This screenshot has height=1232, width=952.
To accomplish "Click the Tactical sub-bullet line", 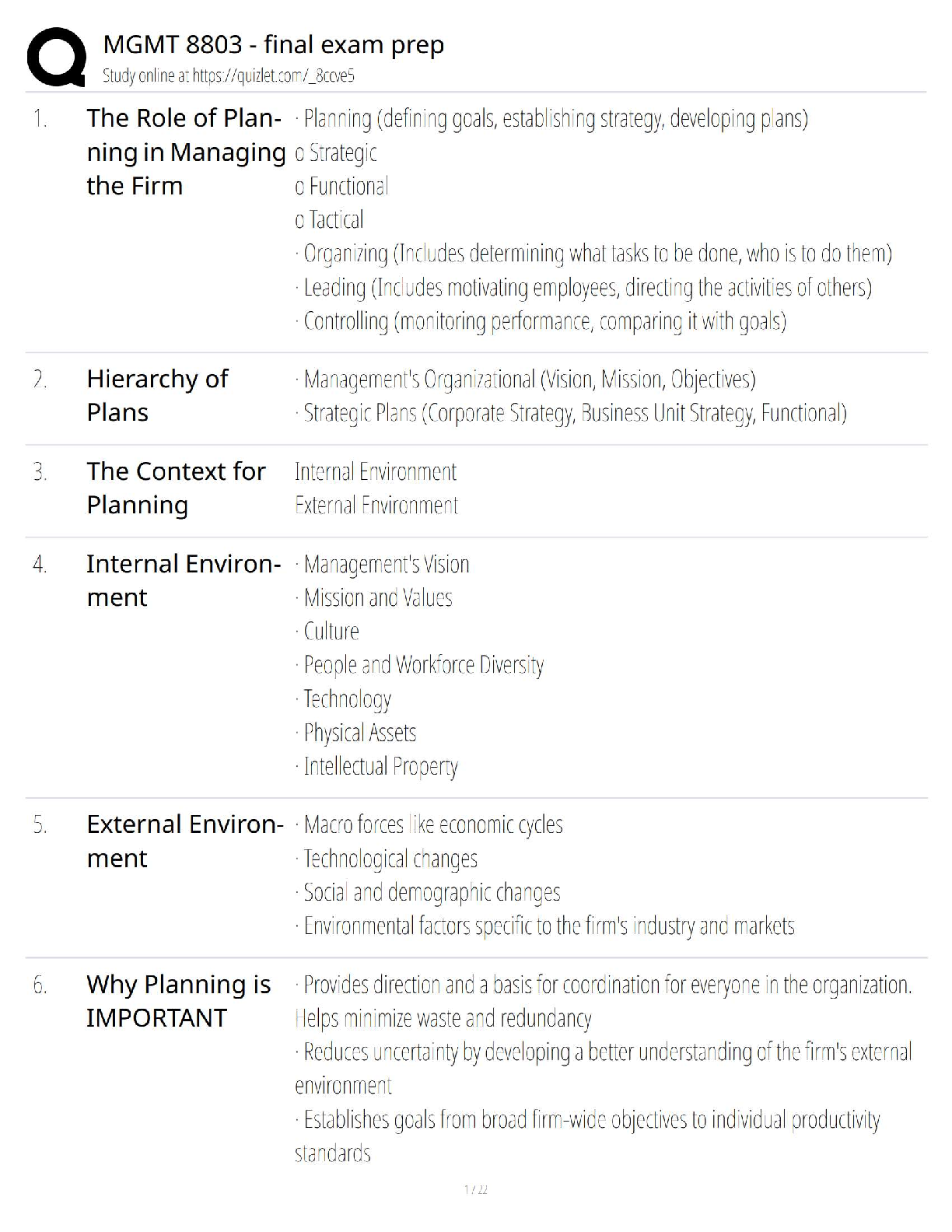I will (330, 220).
